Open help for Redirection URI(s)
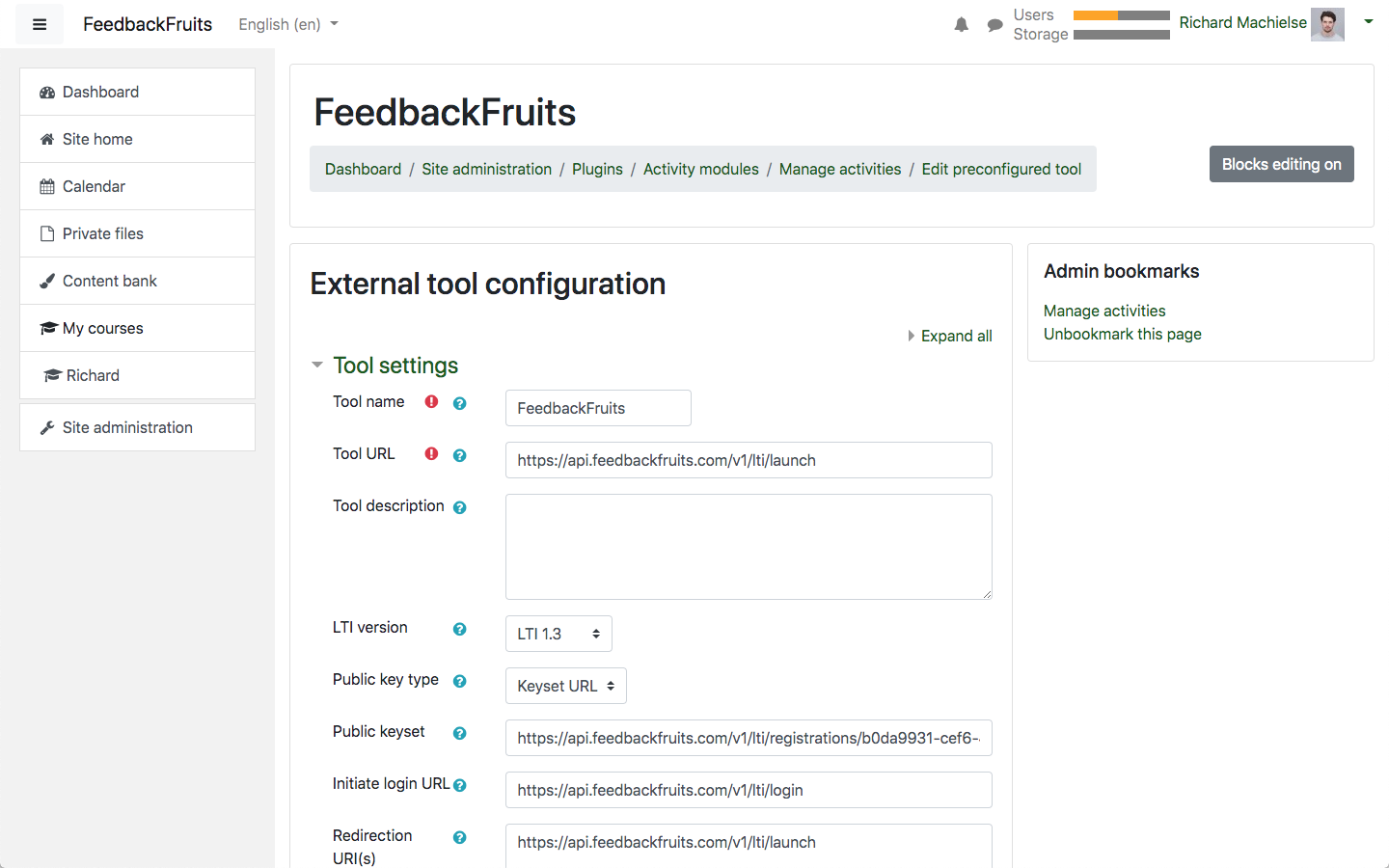1389x868 pixels. point(460,837)
